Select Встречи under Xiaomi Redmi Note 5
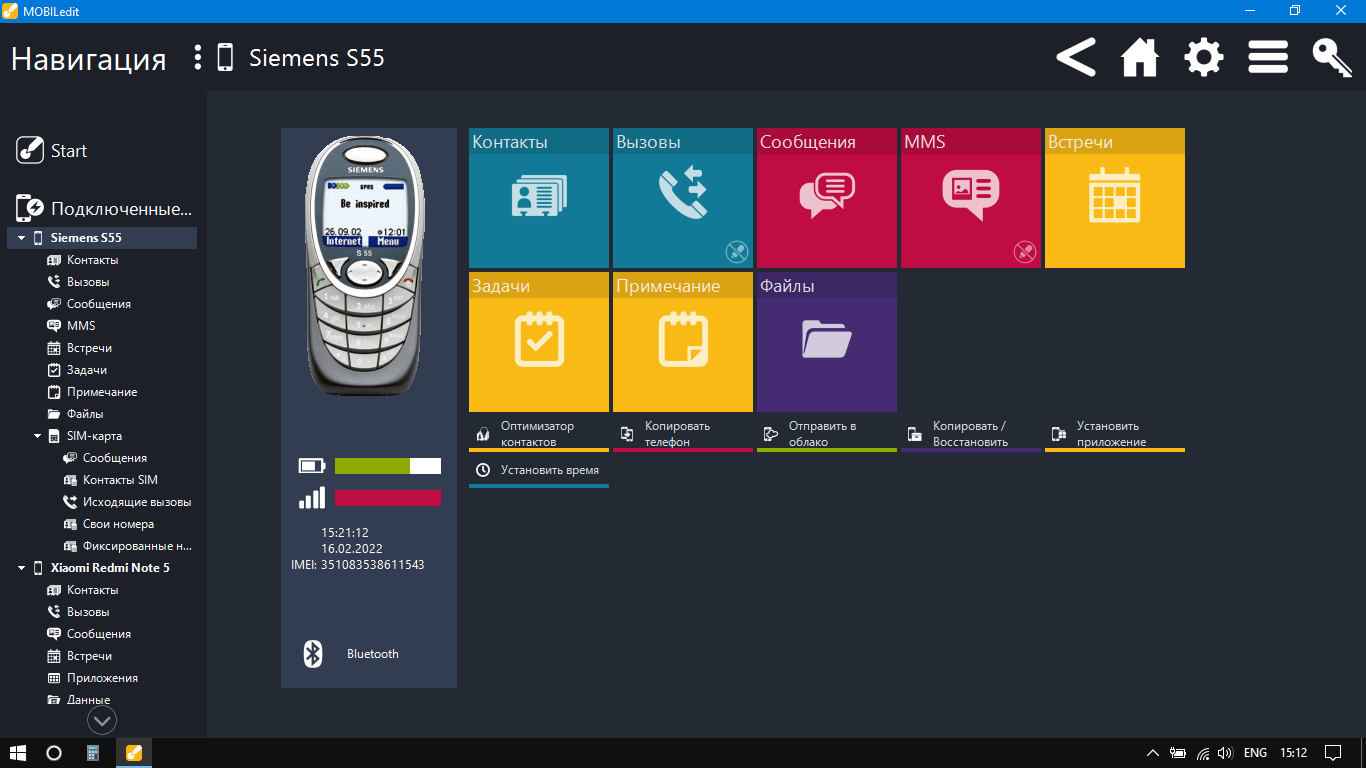The height and width of the screenshot is (768, 1366). (79, 656)
